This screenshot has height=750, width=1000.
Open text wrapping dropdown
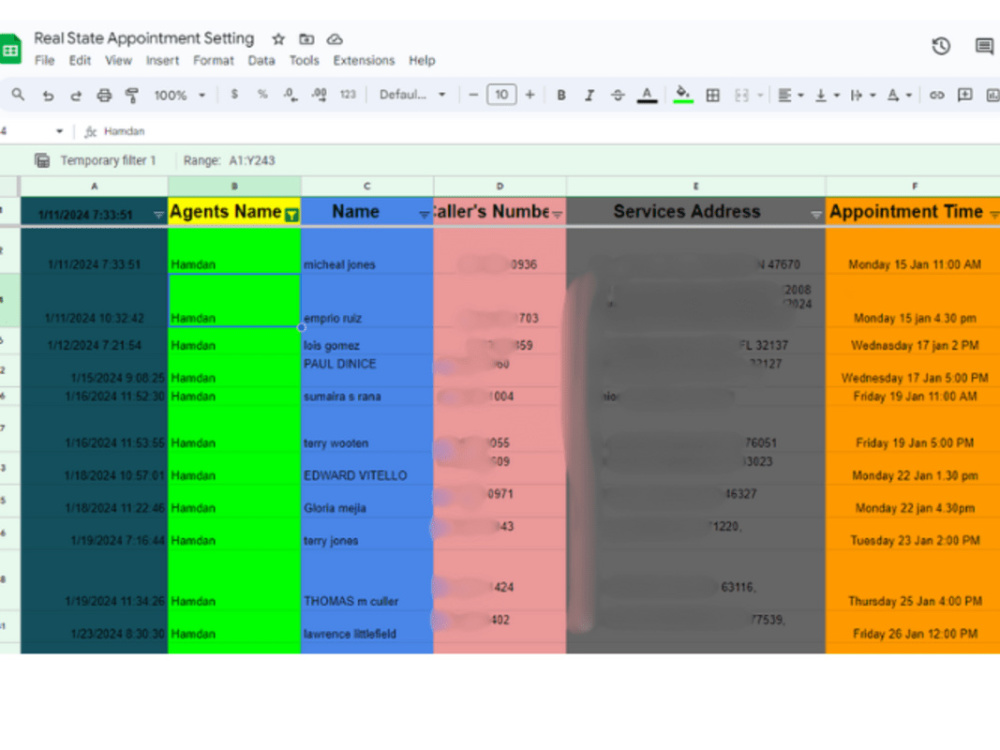(863, 95)
